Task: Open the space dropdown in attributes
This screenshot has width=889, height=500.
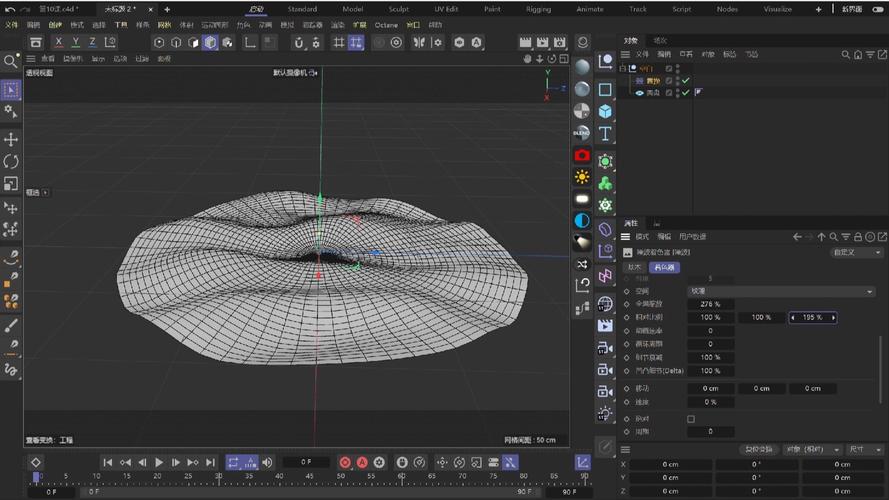Action: [781, 291]
